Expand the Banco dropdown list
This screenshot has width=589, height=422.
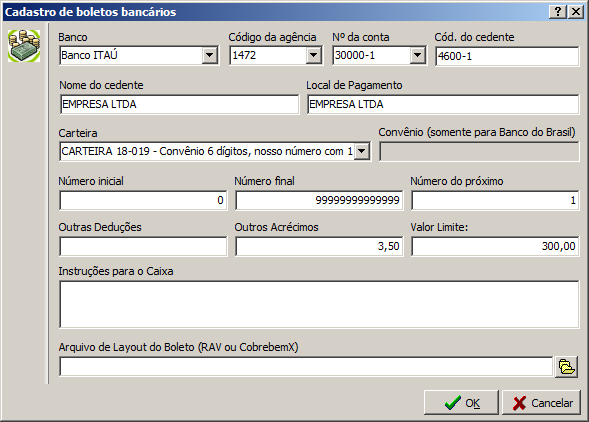point(210,56)
